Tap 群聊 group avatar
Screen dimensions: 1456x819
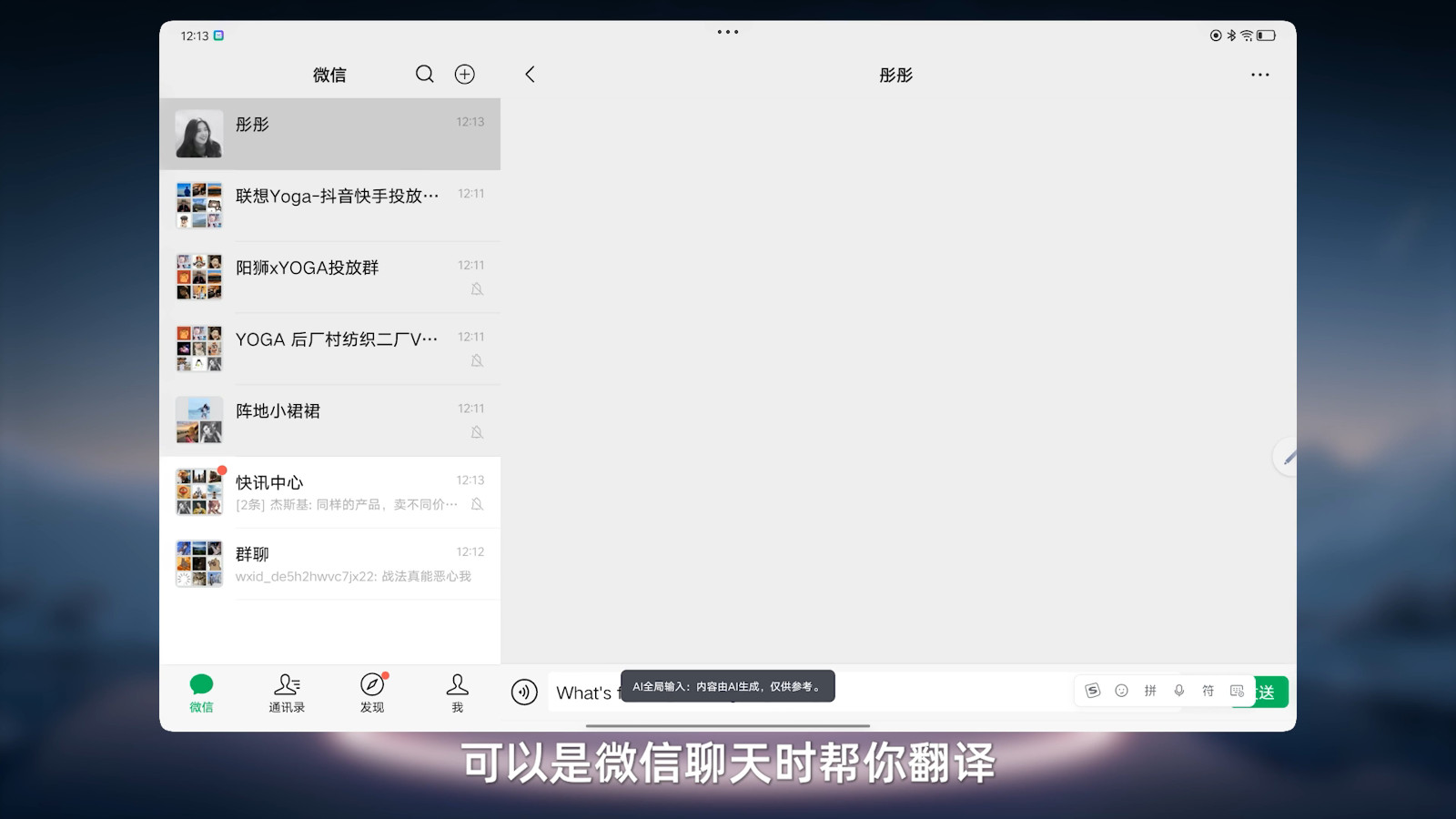(198, 564)
